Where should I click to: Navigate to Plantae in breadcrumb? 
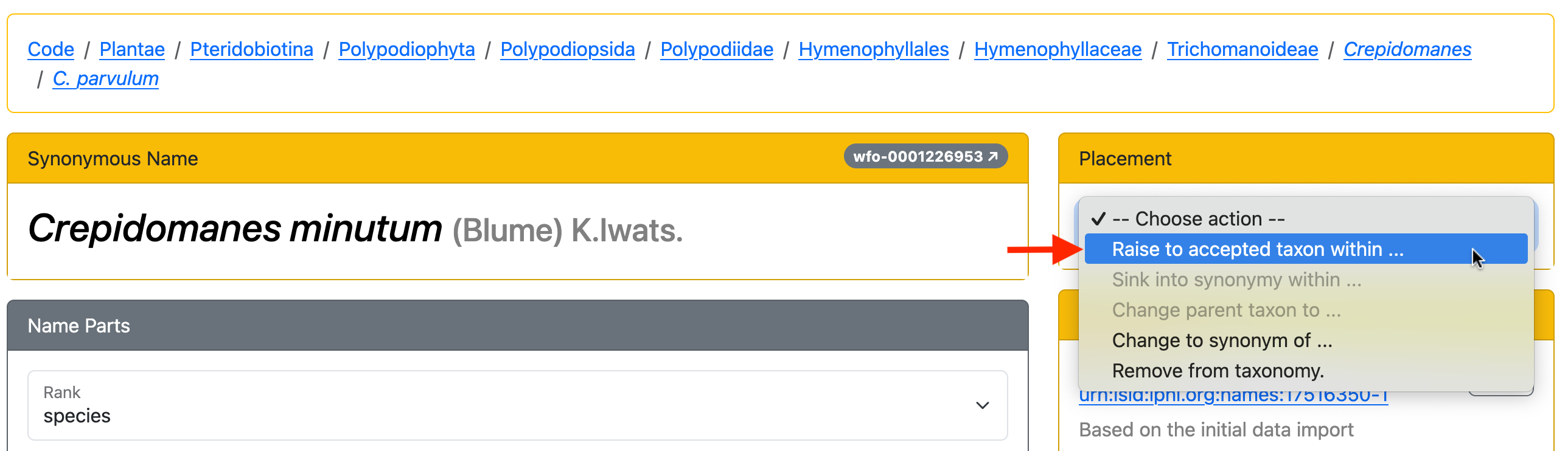coord(132,49)
